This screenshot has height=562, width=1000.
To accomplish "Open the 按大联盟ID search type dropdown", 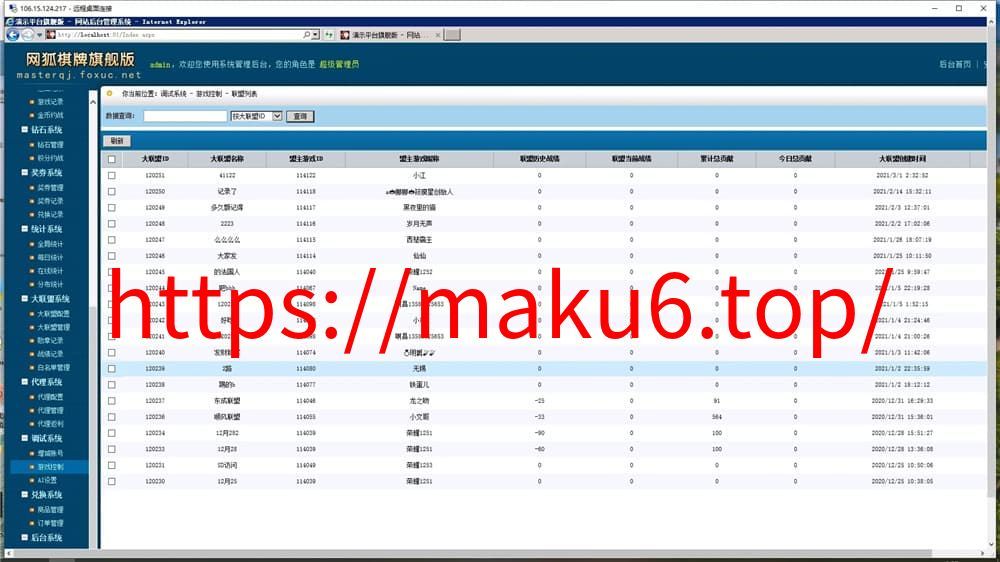I will [x=256, y=116].
